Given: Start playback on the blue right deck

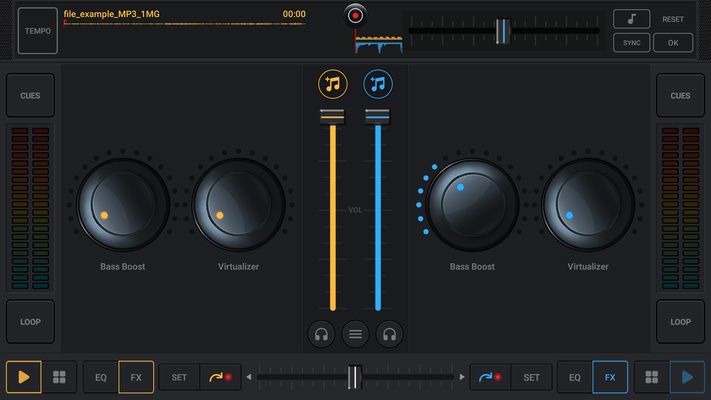Looking at the screenshot, I should [687, 377].
